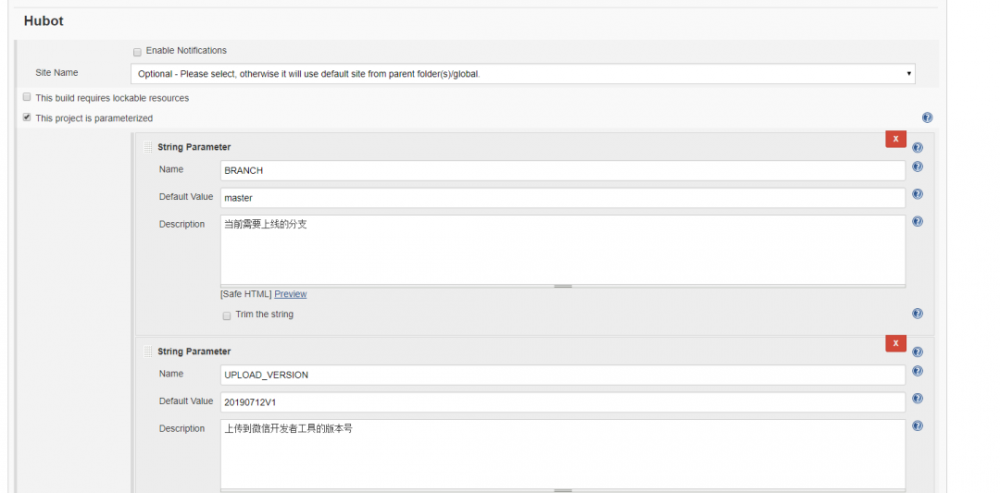Open help for UPLOAD_VERSION name field
1000x493 pixels.
[x=918, y=371]
